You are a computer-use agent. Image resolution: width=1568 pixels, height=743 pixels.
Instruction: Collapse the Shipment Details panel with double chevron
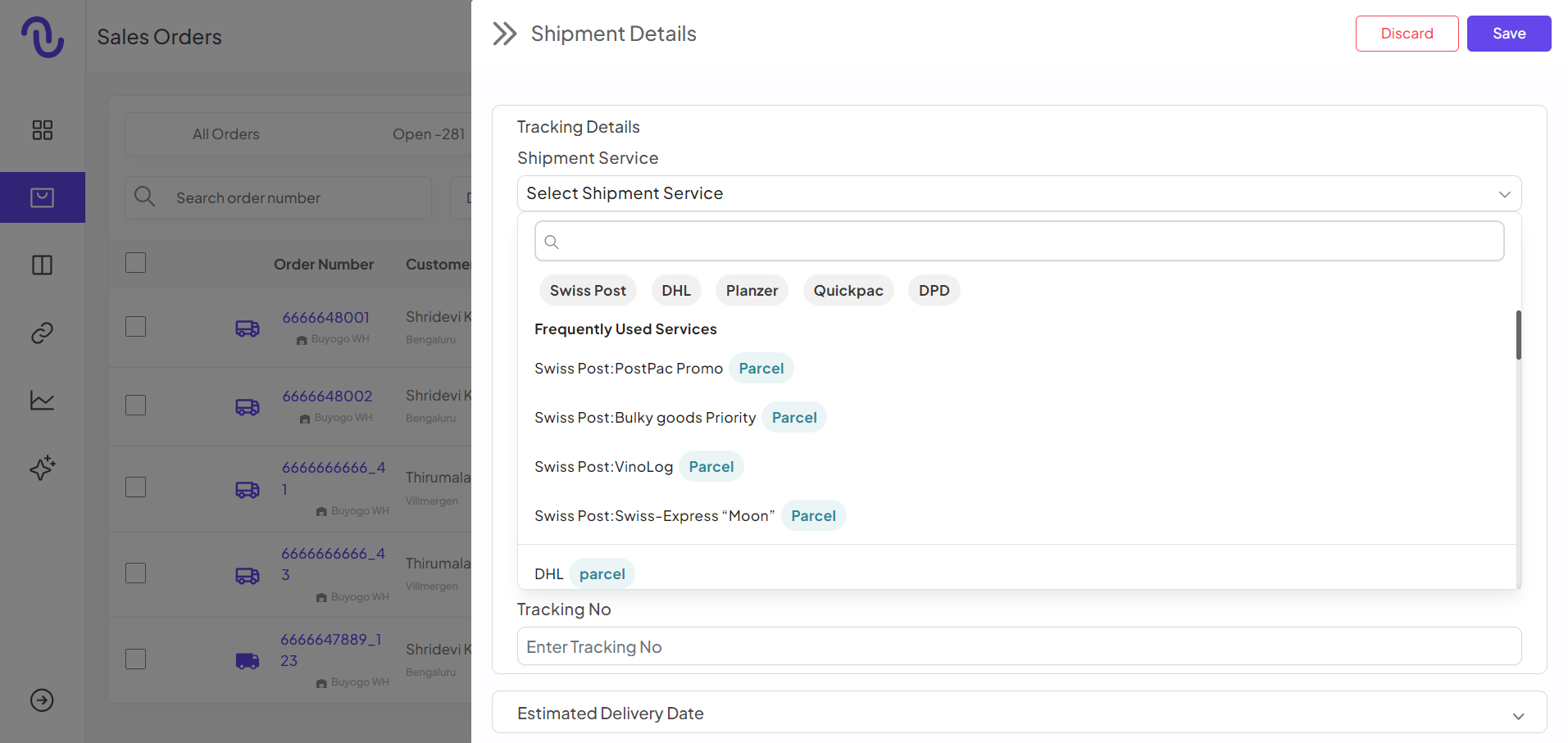505,34
